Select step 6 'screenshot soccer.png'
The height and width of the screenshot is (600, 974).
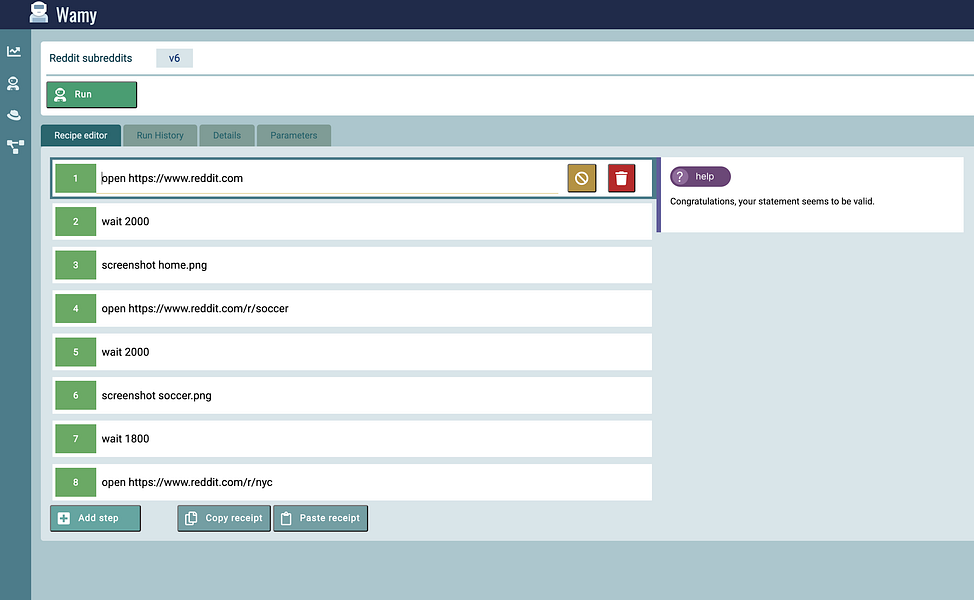tap(352, 396)
